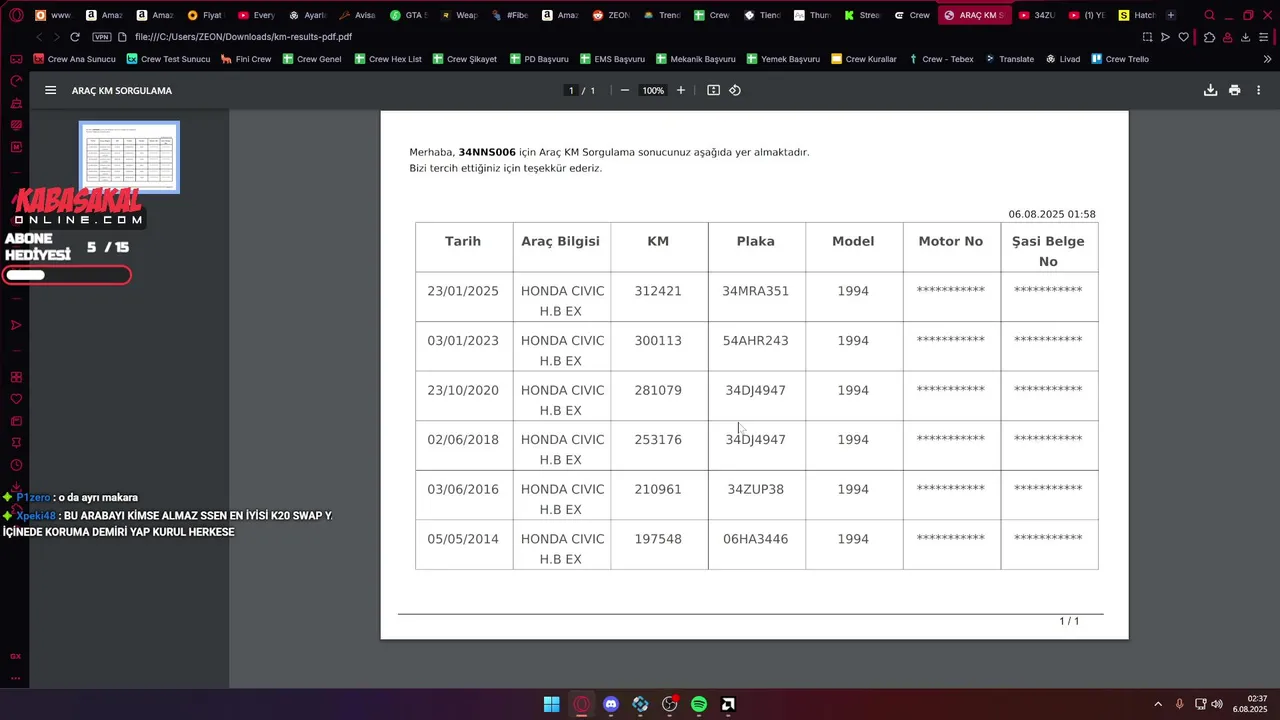The width and height of the screenshot is (1280, 720).
Task: Open Crew Trello bookmark
Action: pyautogui.click(x=1119, y=59)
